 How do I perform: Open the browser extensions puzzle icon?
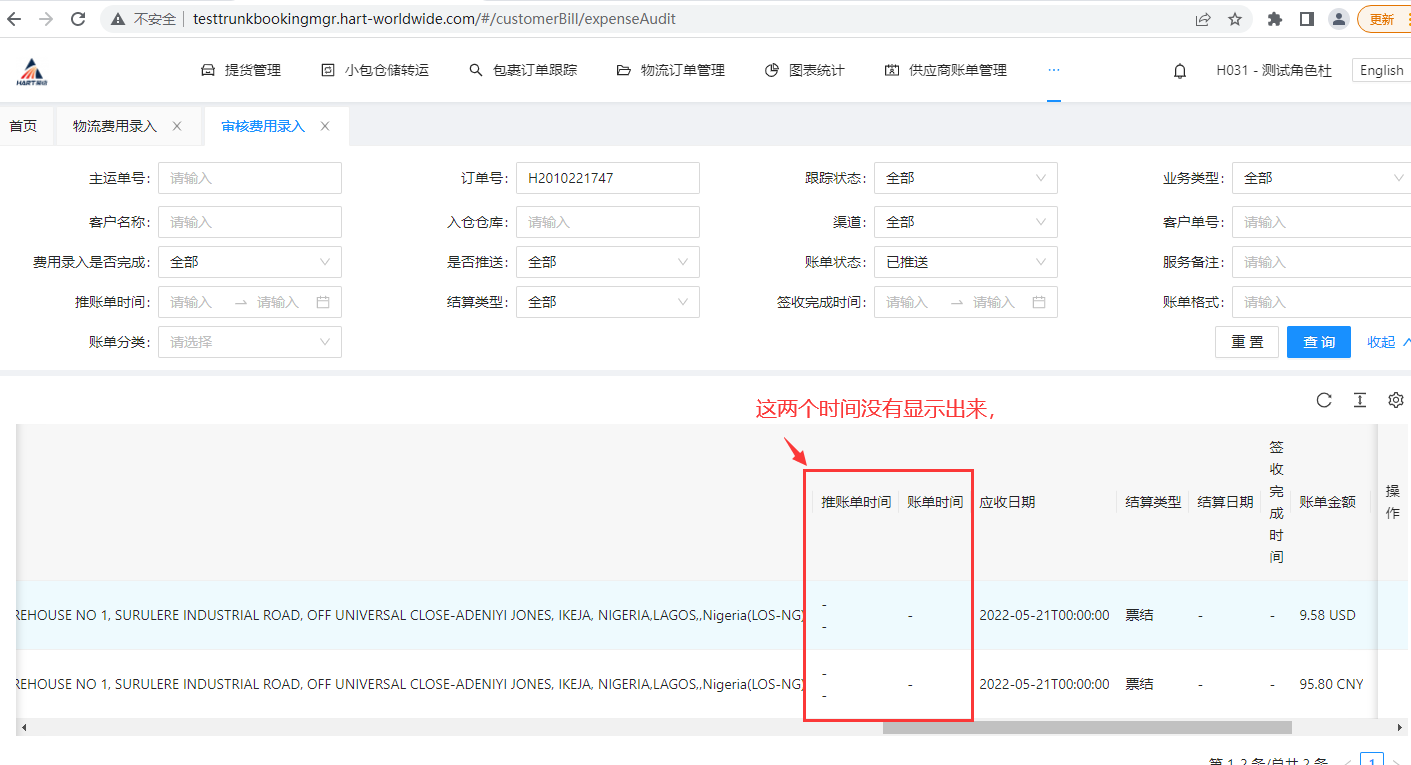point(1274,19)
